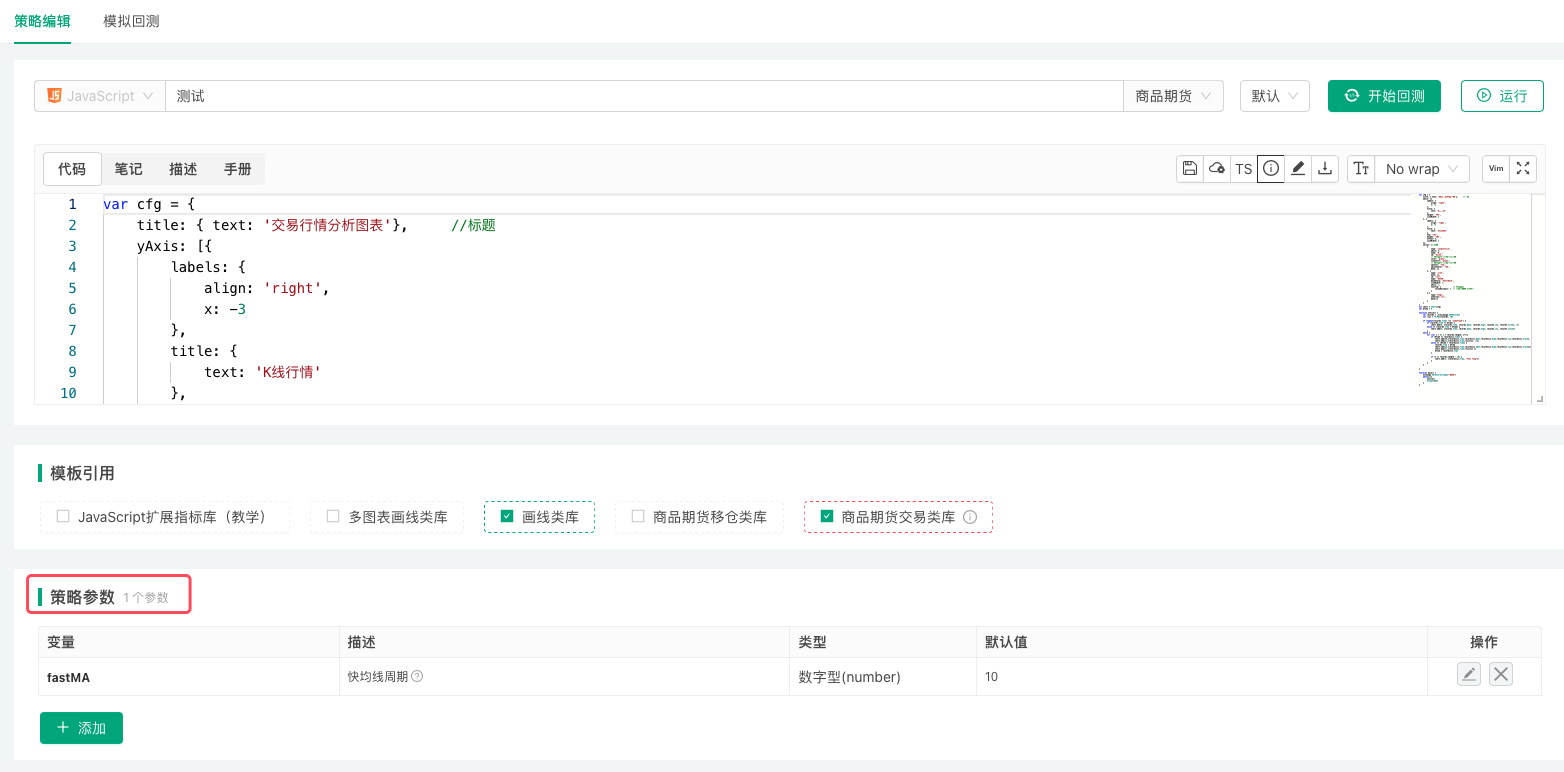Viewport: 1564px width, 772px height.
Task: Click the 添加 parameter button
Action: tap(81, 728)
